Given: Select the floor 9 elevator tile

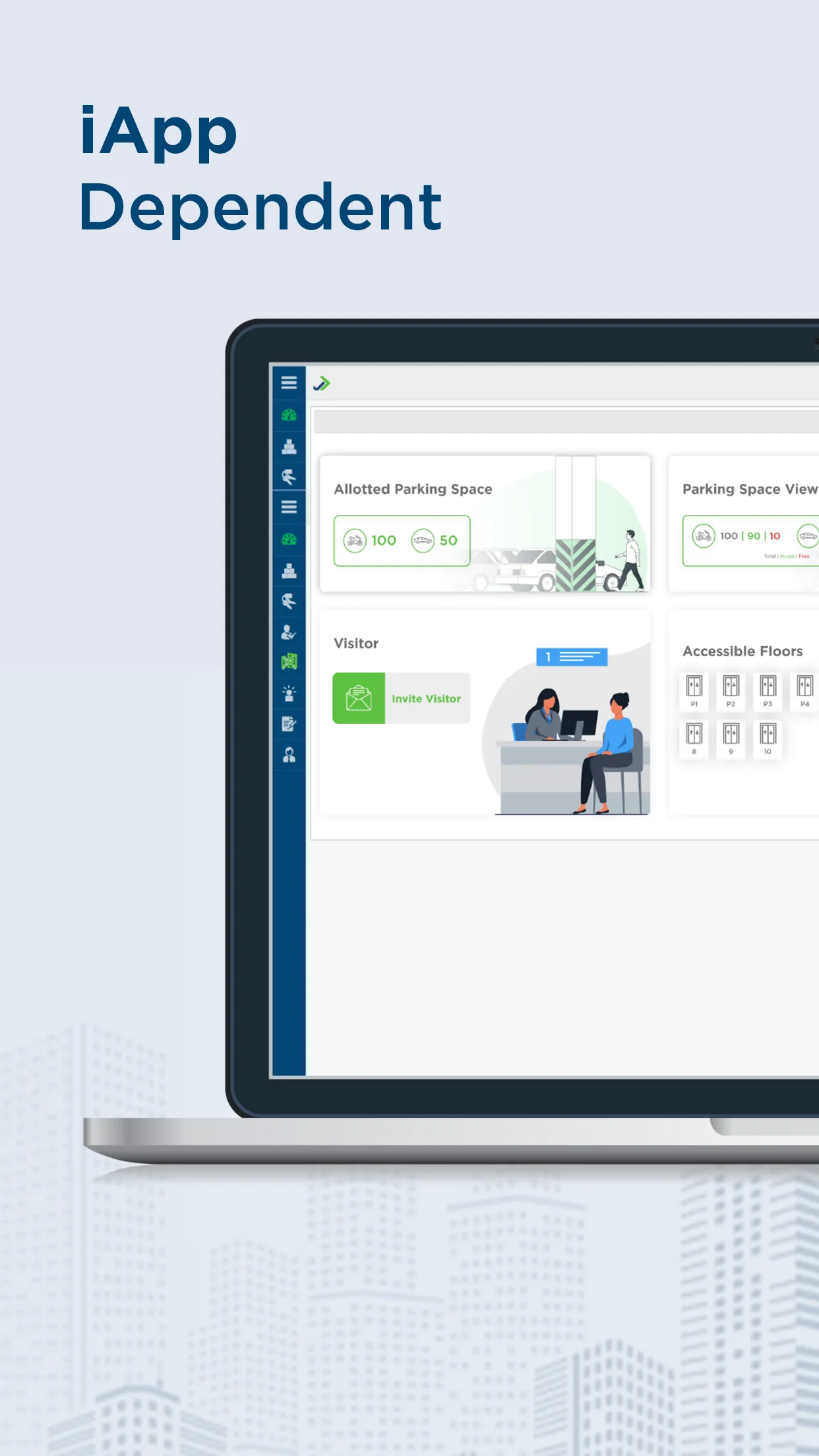Looking at the screenshot, I should 731,739.
